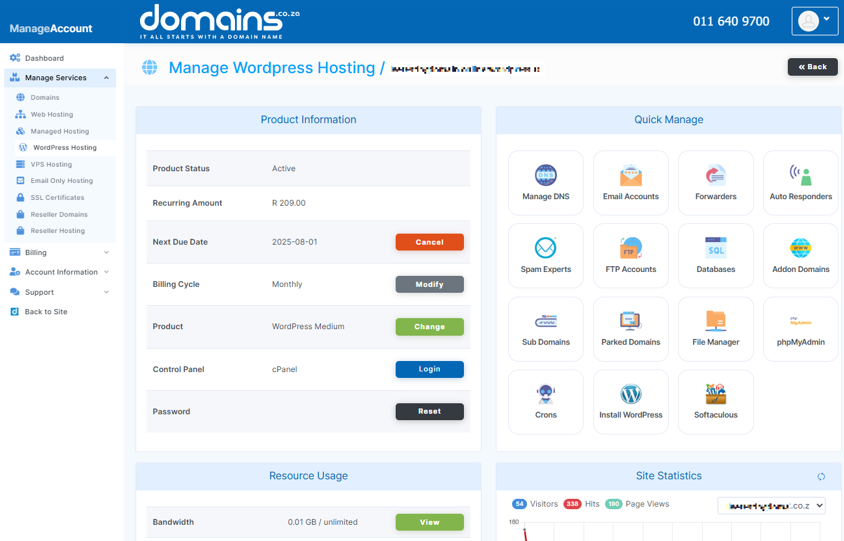Screen dimensions: 844x541
Task: Click the red Cancel button
Action: (430, 242)
